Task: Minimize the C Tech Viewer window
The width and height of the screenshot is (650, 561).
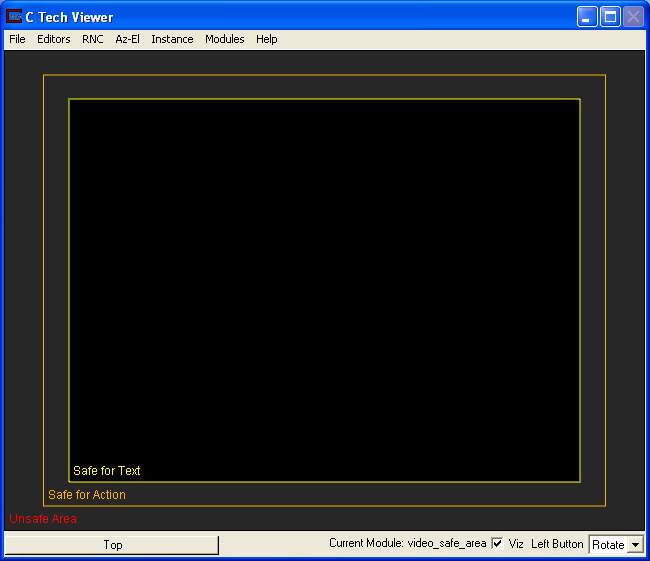Action: click(587, 17)
